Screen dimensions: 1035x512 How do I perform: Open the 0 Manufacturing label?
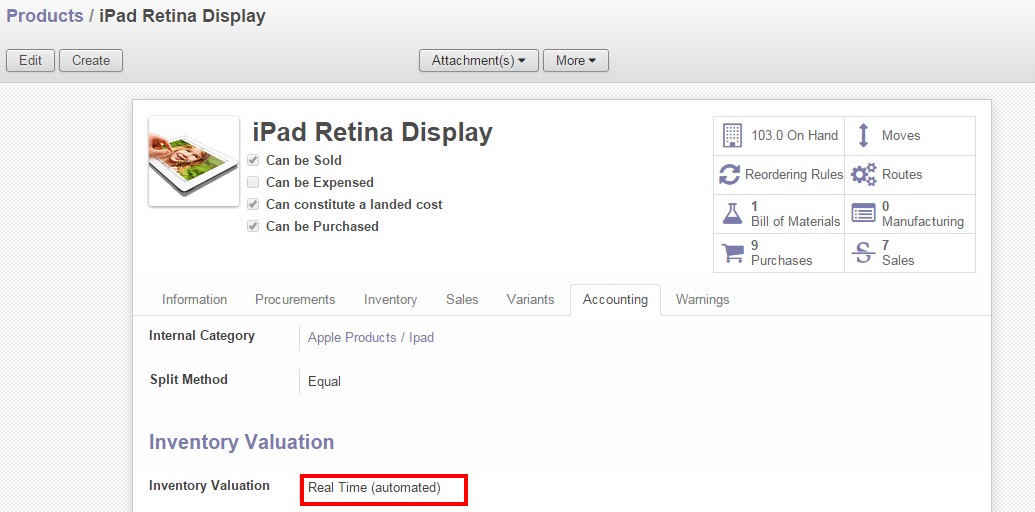point(923,214)
